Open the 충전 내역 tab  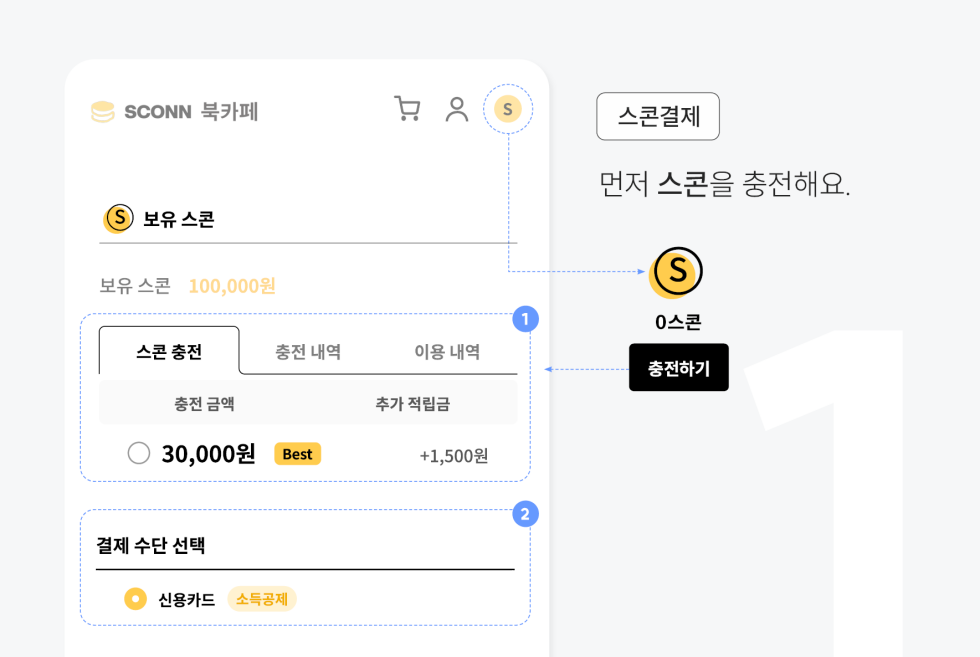click(x=308, y=351)
